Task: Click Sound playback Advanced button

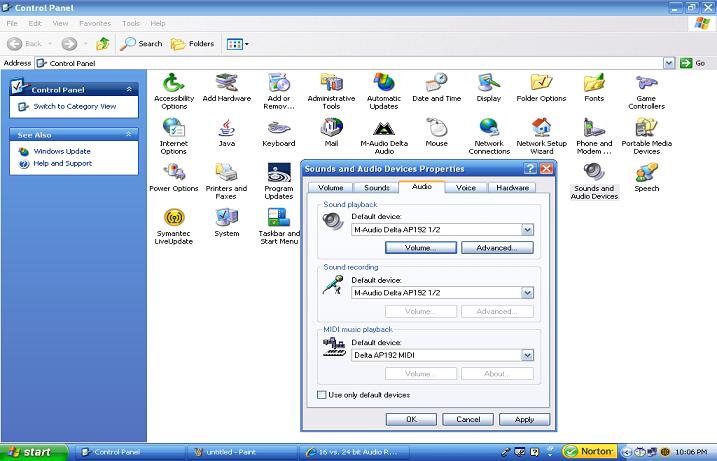Action: [497, 247]
